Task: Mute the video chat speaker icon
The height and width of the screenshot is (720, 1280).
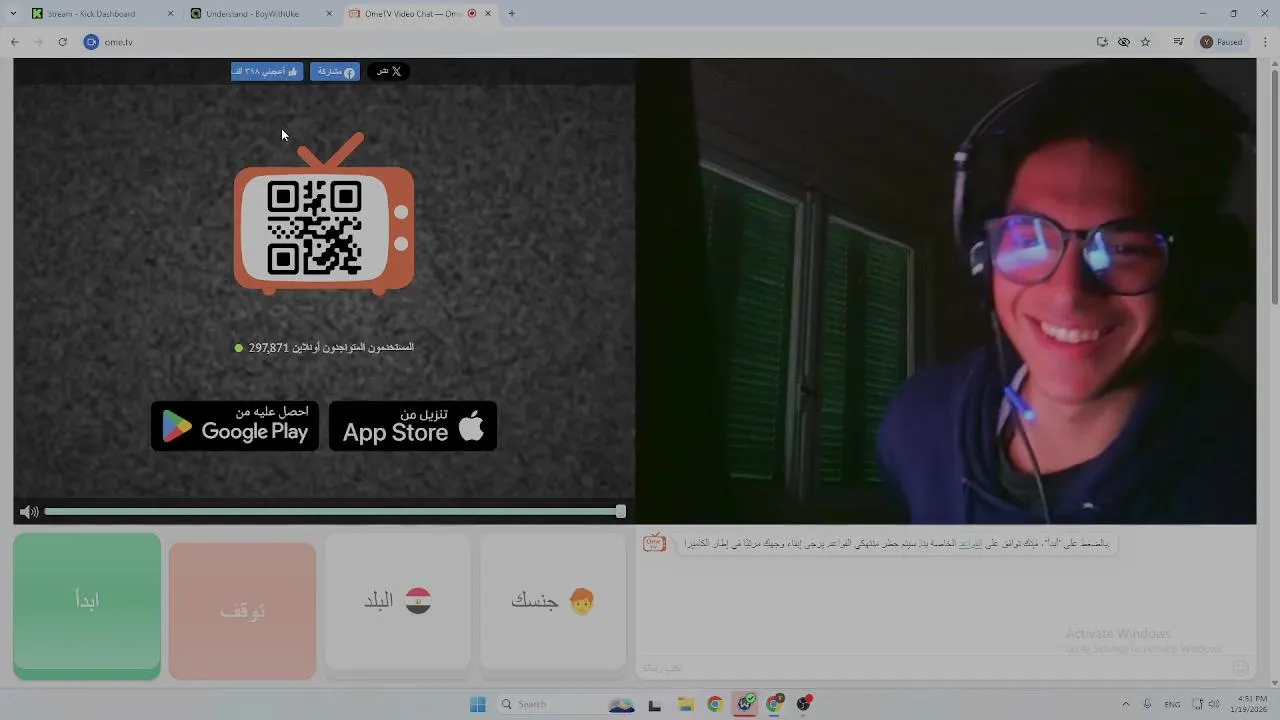Action: tap(29, 512)
